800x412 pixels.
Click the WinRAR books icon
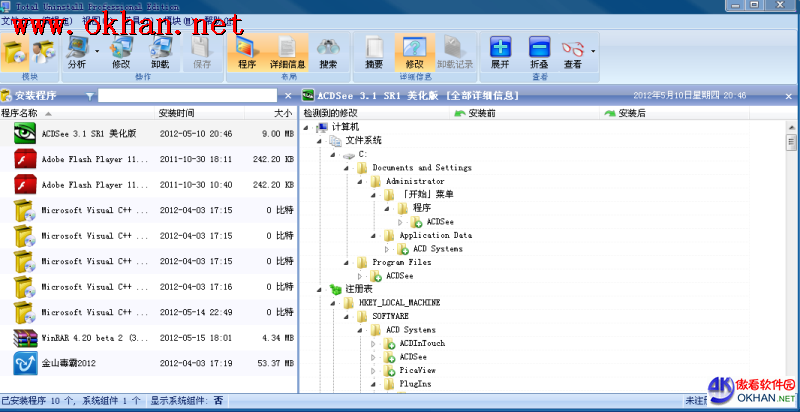(26, 338)
